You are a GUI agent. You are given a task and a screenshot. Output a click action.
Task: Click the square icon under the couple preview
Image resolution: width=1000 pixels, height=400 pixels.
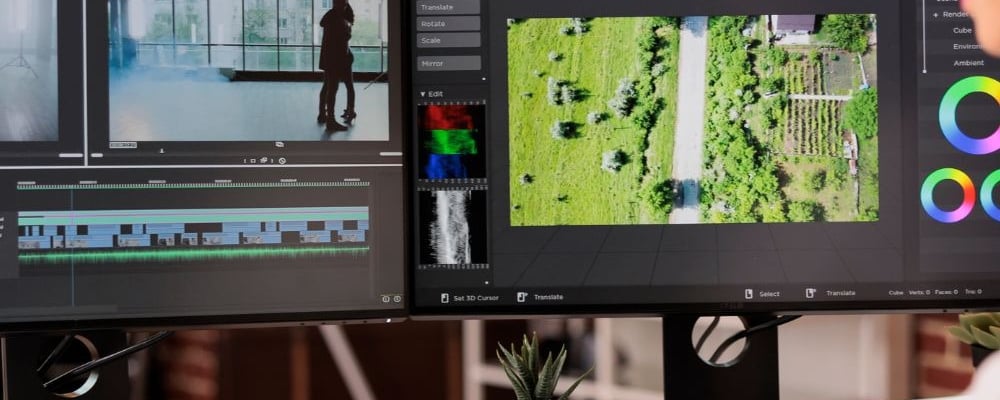click(x=253, y=161)
